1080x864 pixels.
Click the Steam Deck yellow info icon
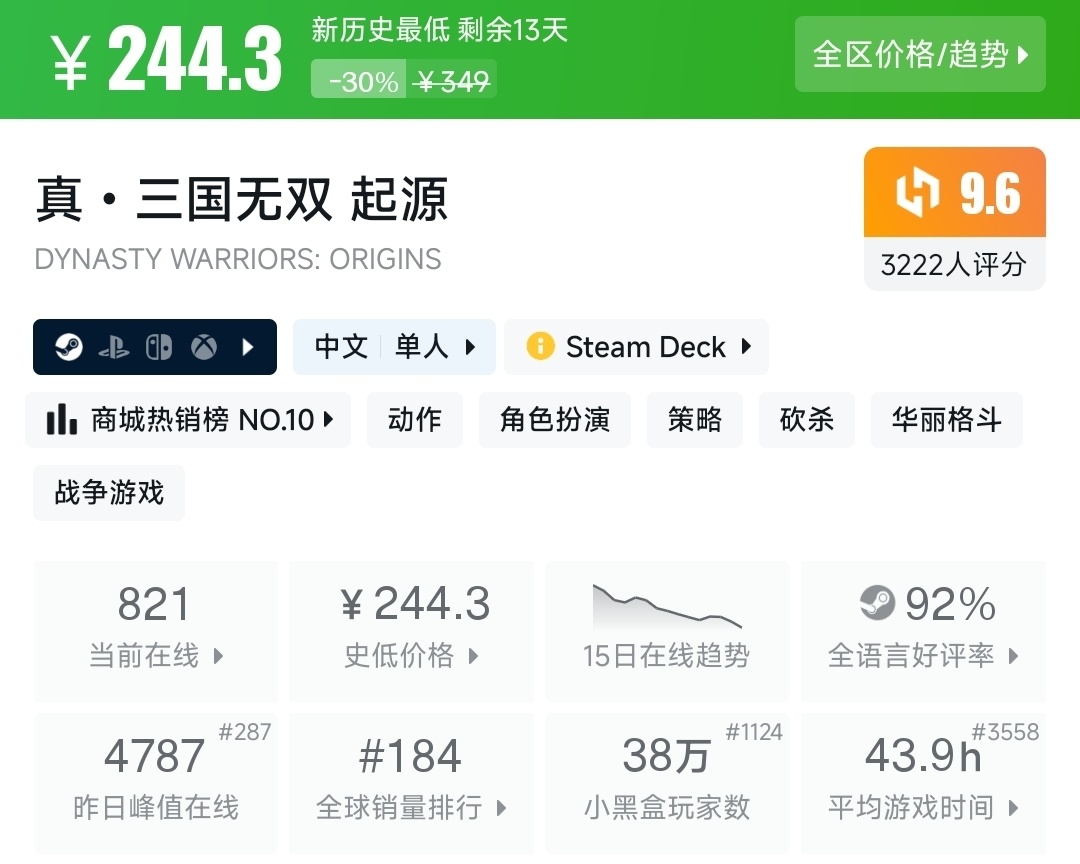tap(540, 347)
